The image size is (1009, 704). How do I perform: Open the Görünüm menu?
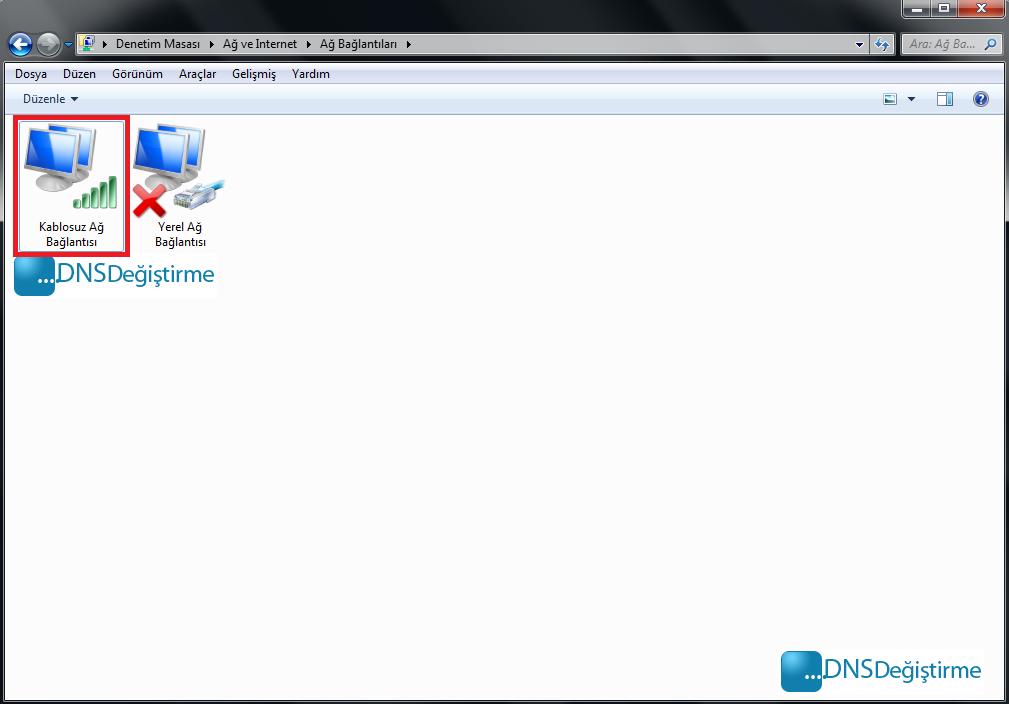(137, 74)
